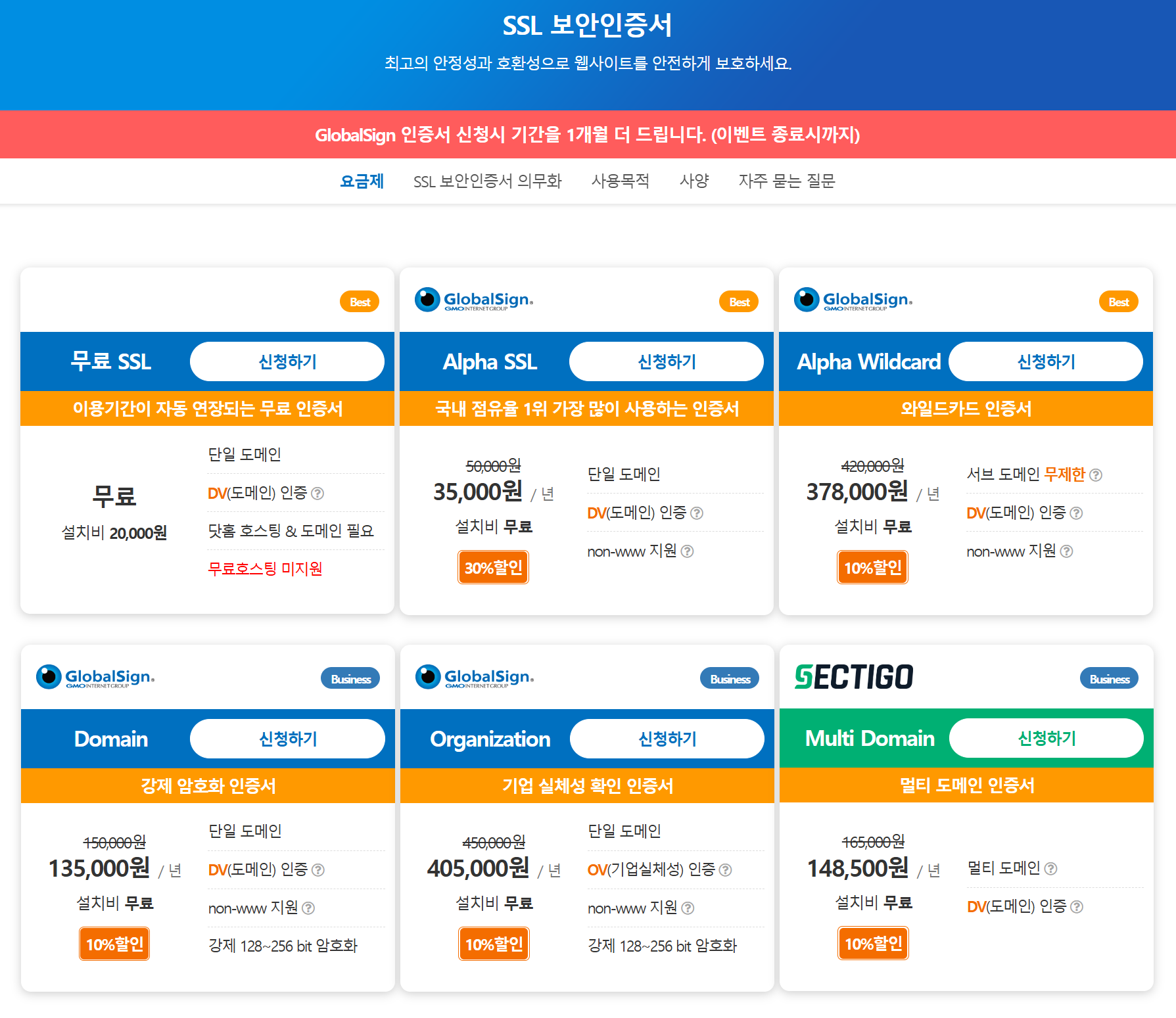Click 35,000원 price on Alpha SSL
The width and height of the screenshot is (1176, 1018).
pos(478,492)
